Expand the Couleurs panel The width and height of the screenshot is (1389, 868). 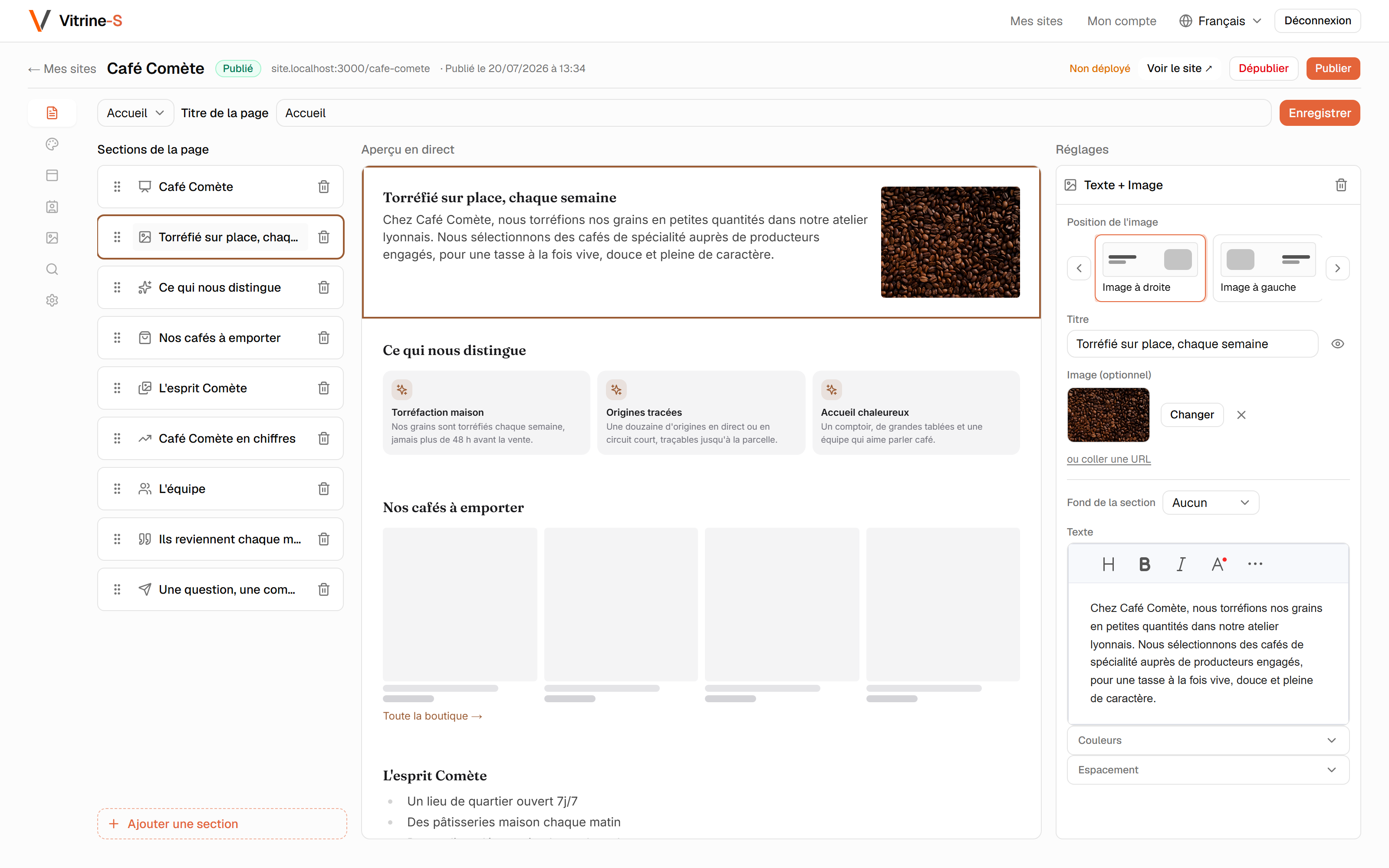(1208, 740)
